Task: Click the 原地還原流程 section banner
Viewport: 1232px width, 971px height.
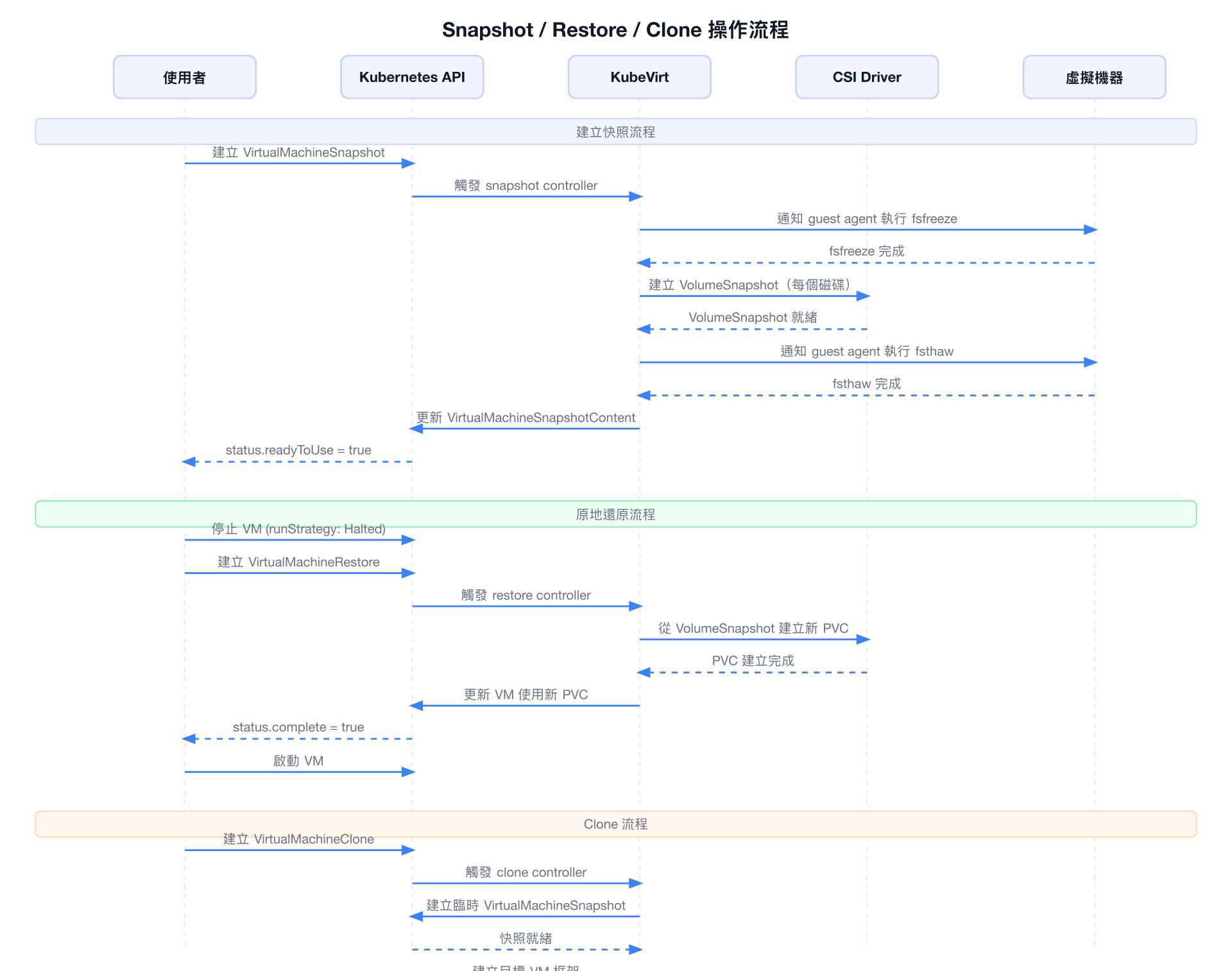Action: coord(616,514)
